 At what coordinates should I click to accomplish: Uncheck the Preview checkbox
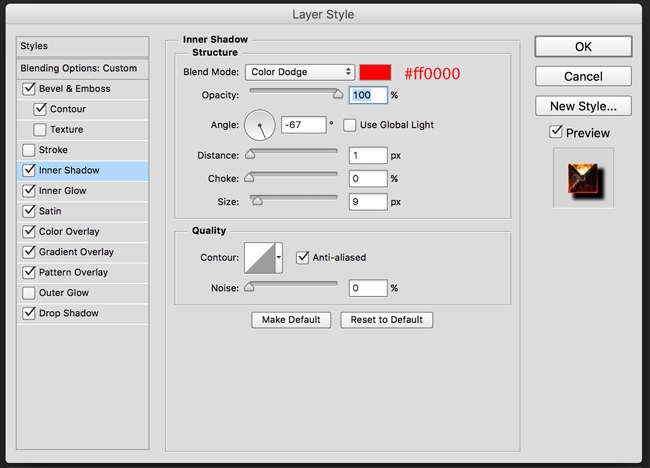point(555,132)
